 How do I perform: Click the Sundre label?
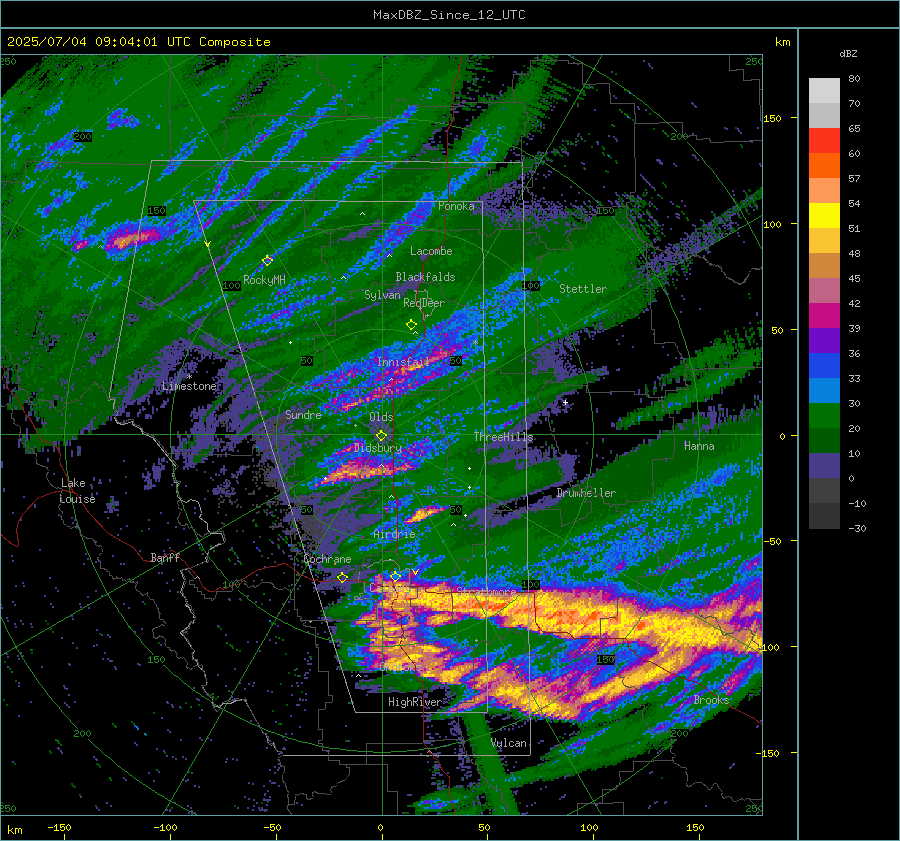coord(303,415)
